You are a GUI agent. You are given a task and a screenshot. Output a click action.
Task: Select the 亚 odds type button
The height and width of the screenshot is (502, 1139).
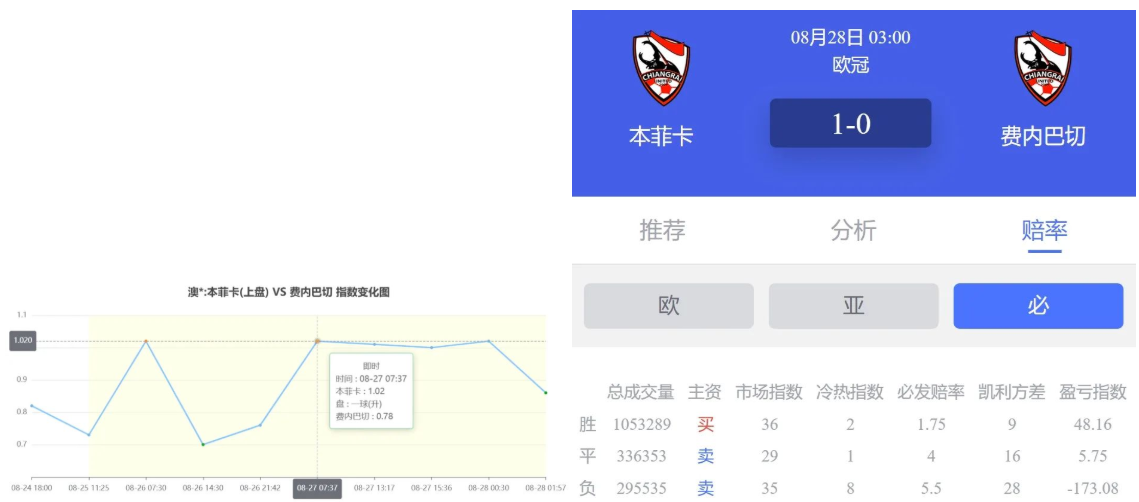click(x=853, y=306)
